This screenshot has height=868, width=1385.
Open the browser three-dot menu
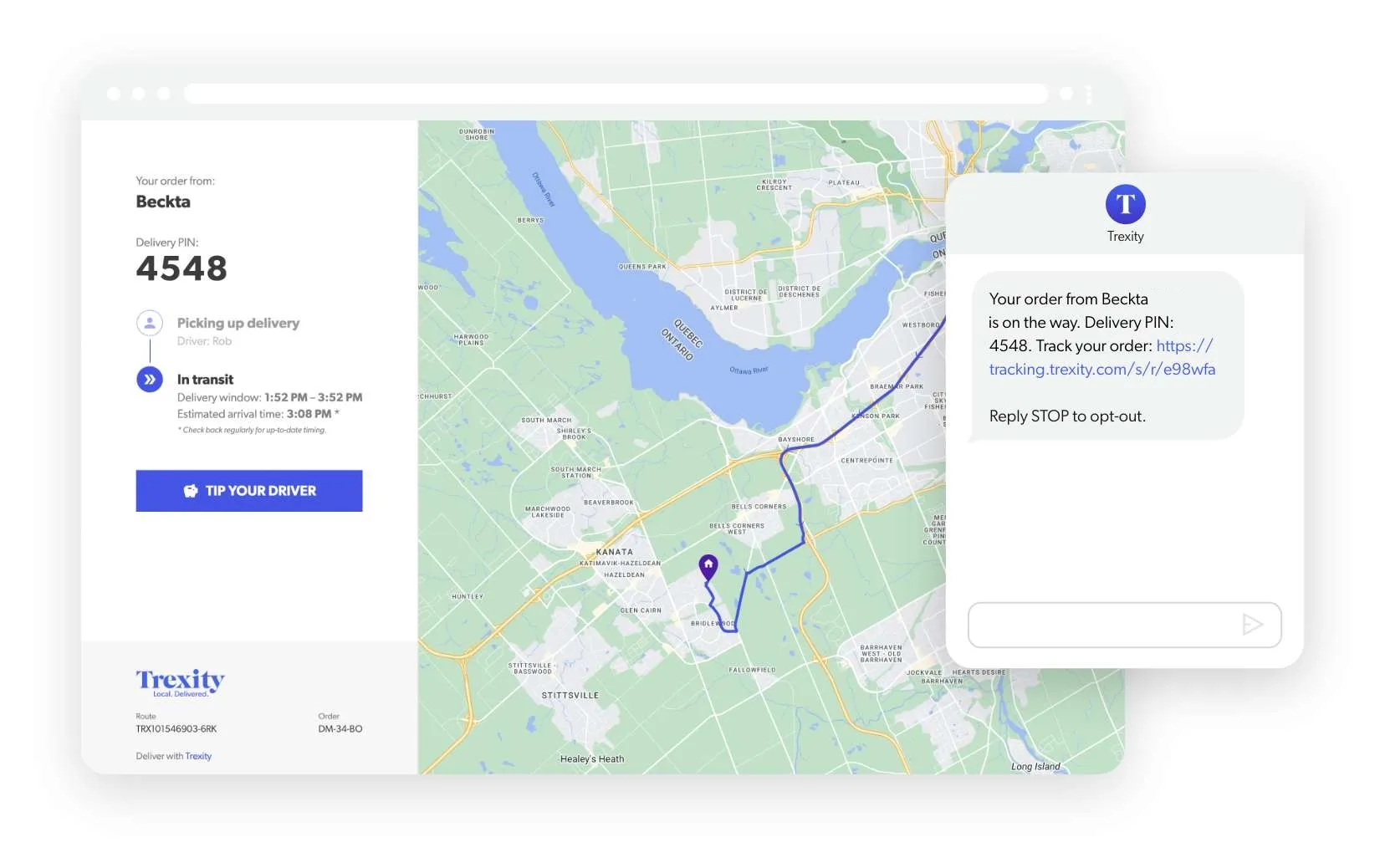tap(1088, 94)
